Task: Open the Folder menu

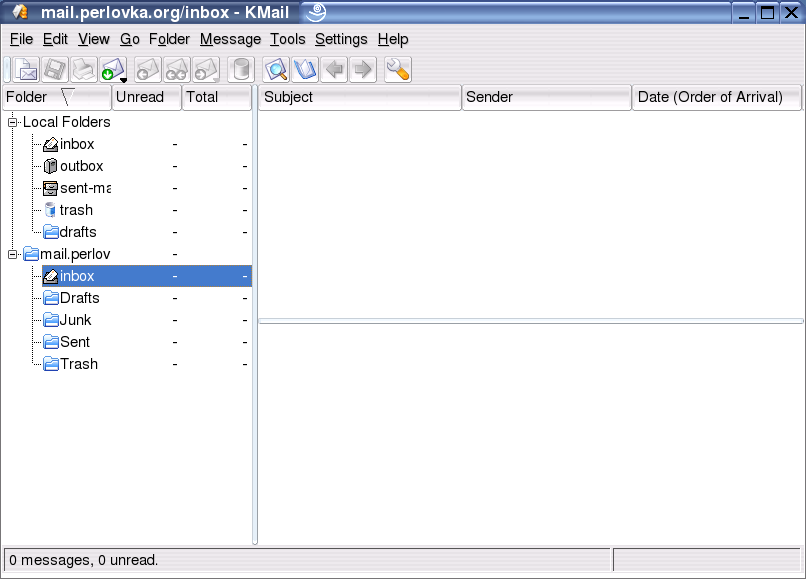Action: pyautogui.click(x=169, y=39)
